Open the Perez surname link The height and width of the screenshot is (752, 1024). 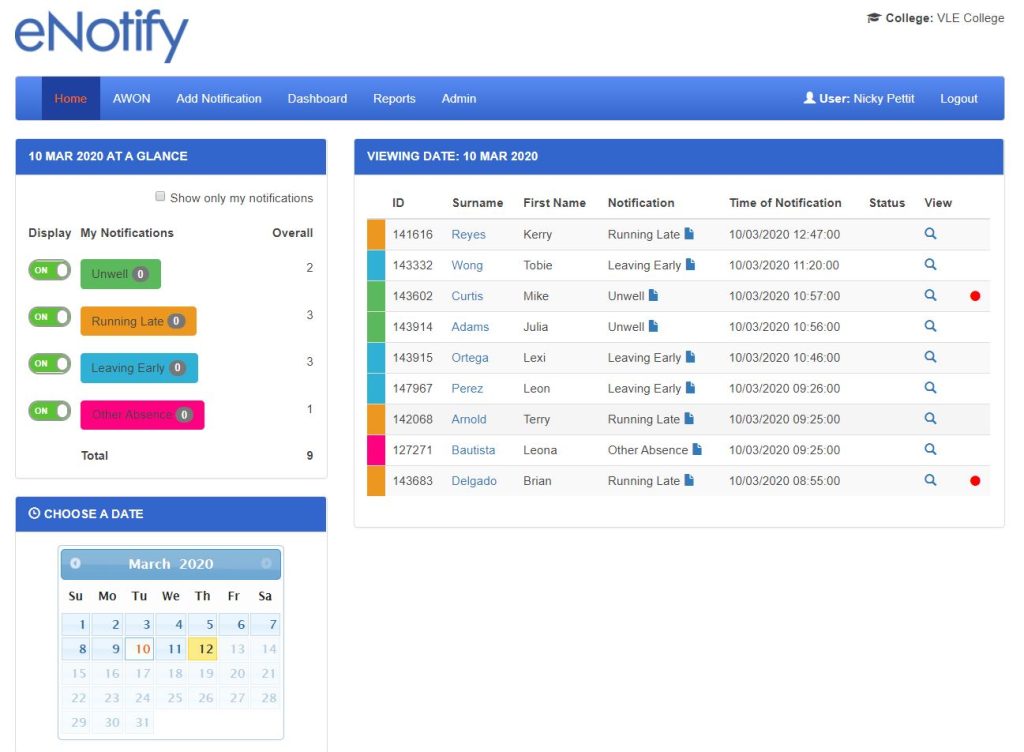[x=467, y=389]
